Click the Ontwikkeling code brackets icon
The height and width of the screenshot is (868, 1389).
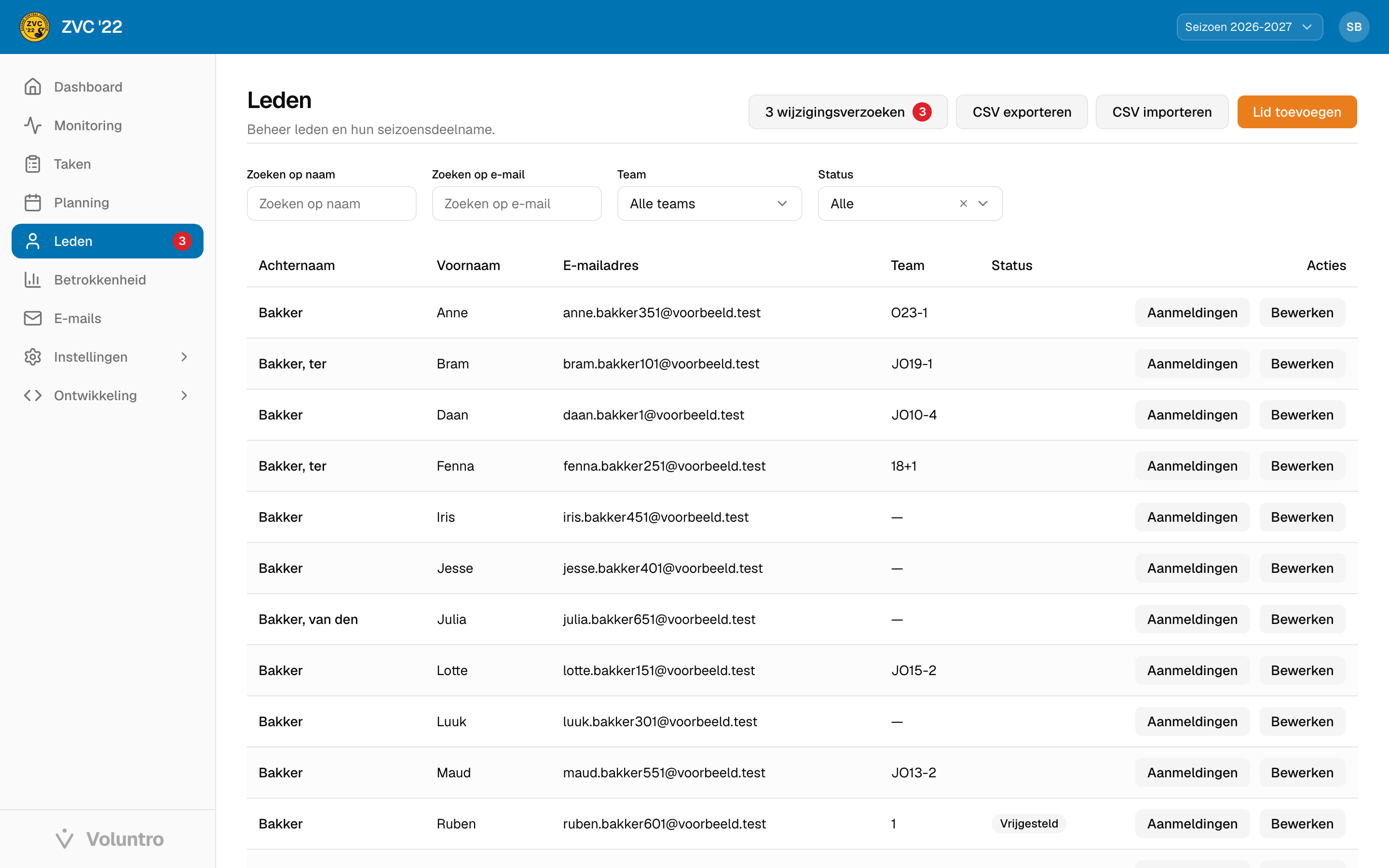tap(33, 395)
